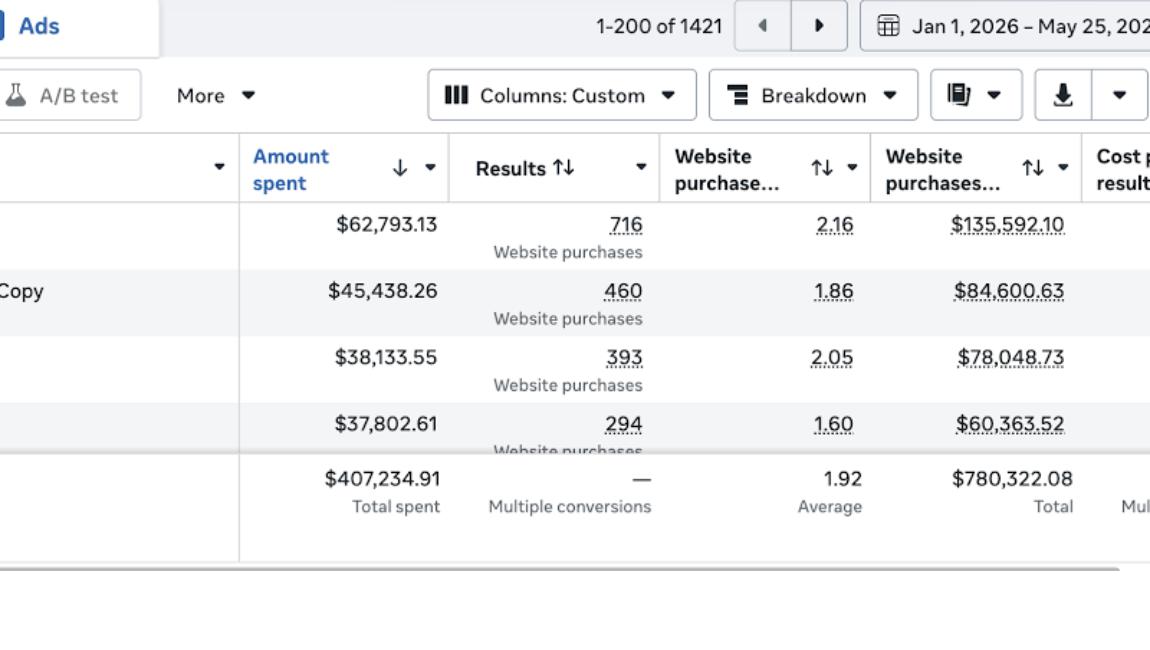1150x650 pixels.
Task: Click the 1.92 average ROAS value
Action: pyautogui.click(x=843, y=479)
